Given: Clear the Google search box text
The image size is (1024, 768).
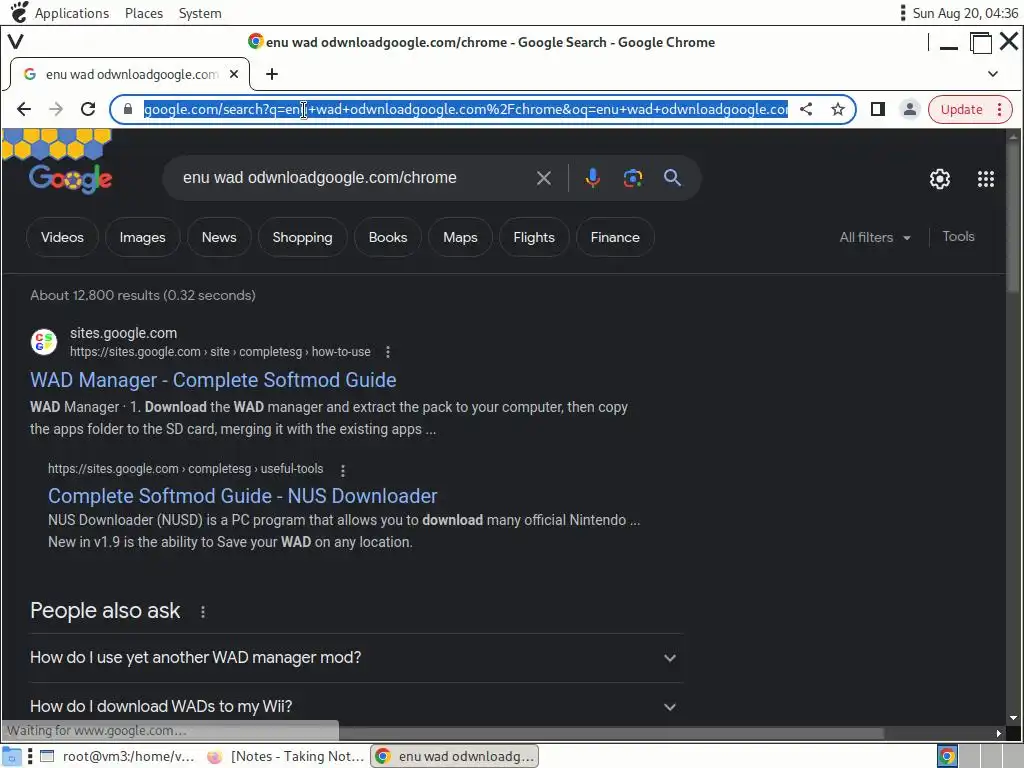Looking at the screenshot, I should pyautogui.click(x=543, y=178).
